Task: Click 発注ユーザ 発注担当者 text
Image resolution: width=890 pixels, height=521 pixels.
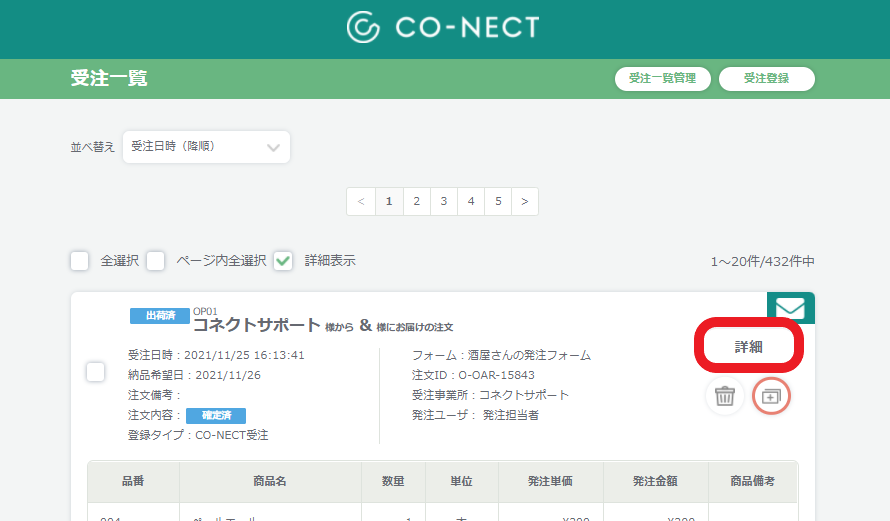Action: pos(475,415)
